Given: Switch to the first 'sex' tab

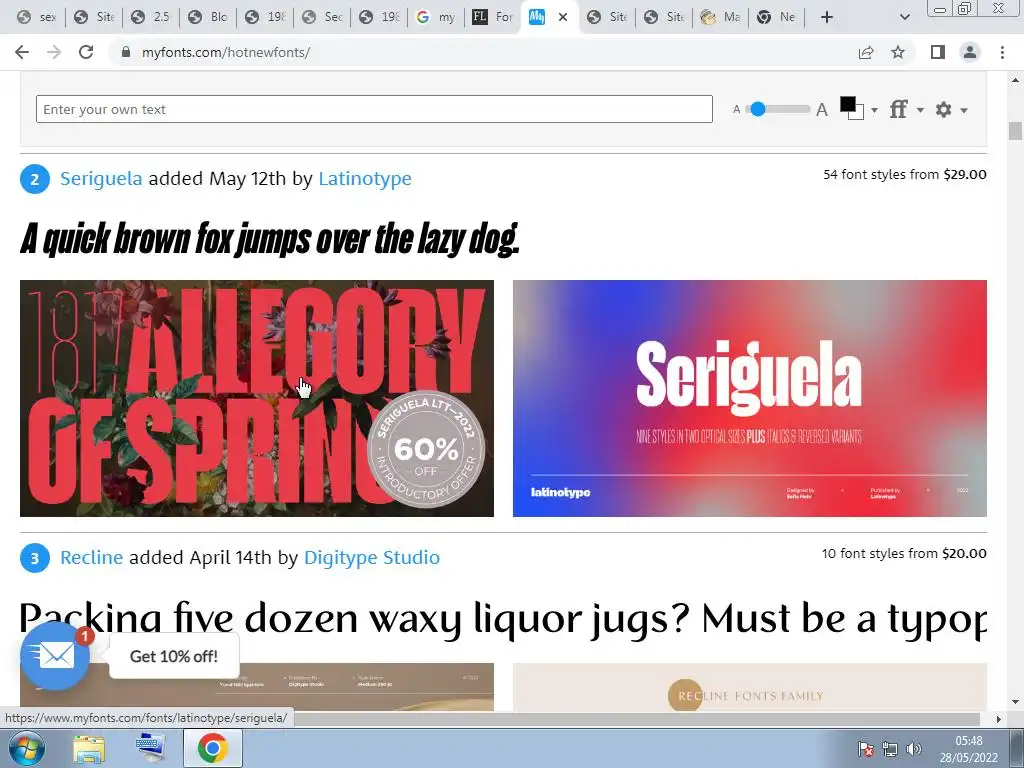Looking at the screenshot, I should tap(37, 17).
